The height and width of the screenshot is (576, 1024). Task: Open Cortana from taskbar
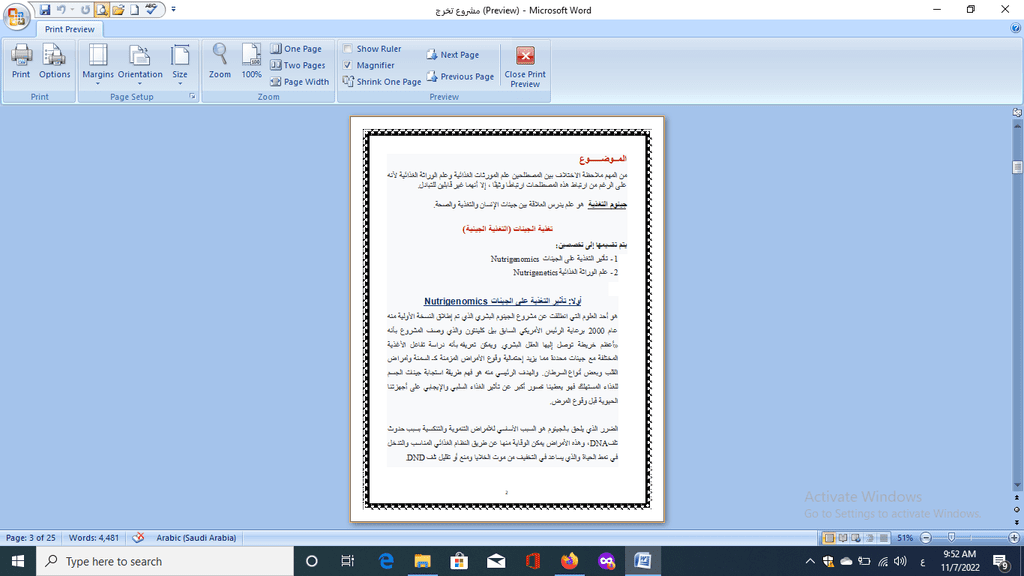[x=312, y=561]
